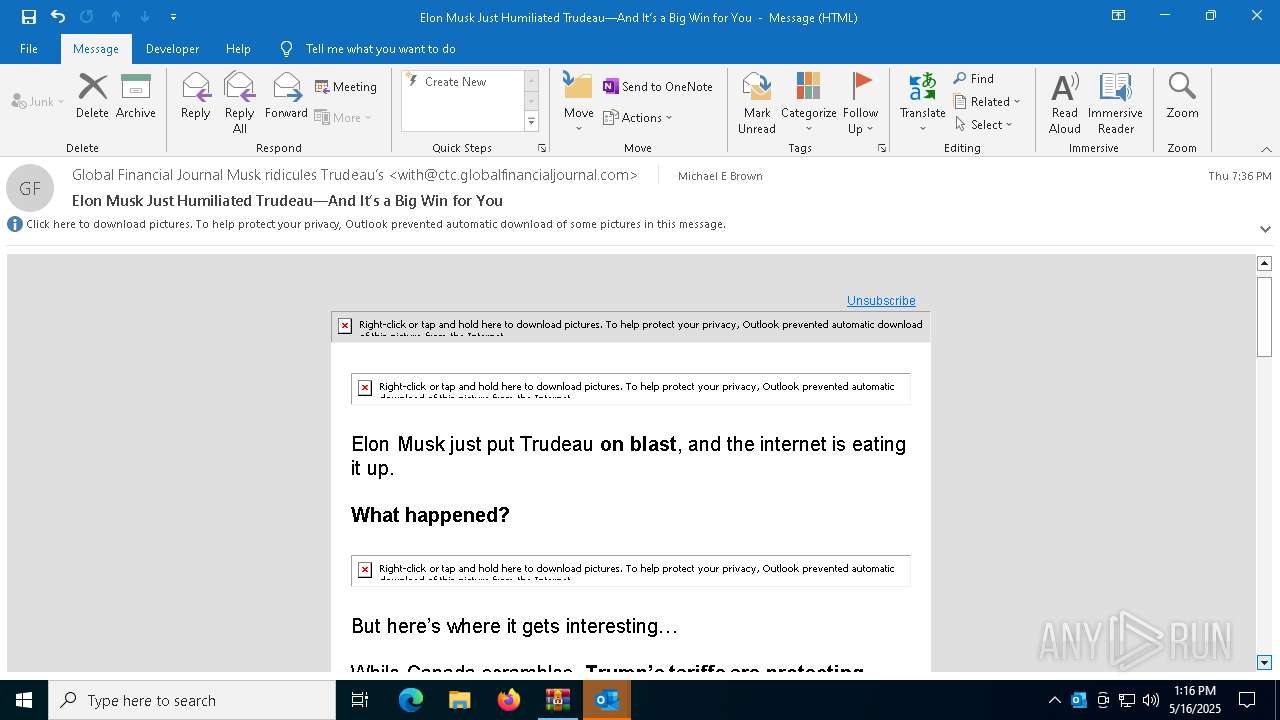Image resolution: width=1280 pixels, height=720 pixels.
Task: Click the download pictures info bar
Action: (x=376, y=224)
